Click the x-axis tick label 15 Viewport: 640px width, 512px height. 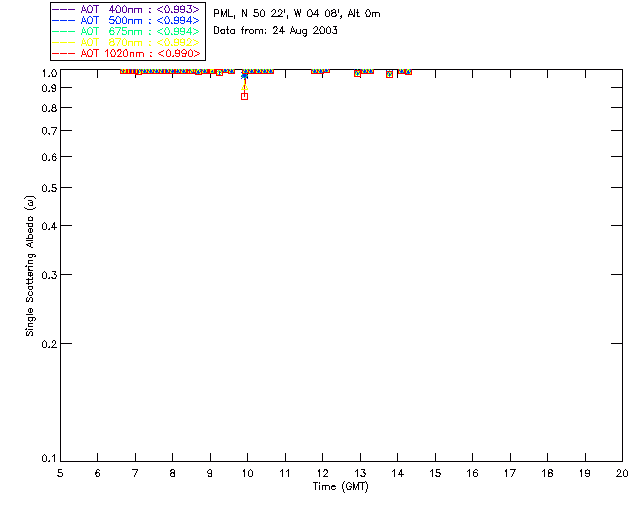coord(435,473)
